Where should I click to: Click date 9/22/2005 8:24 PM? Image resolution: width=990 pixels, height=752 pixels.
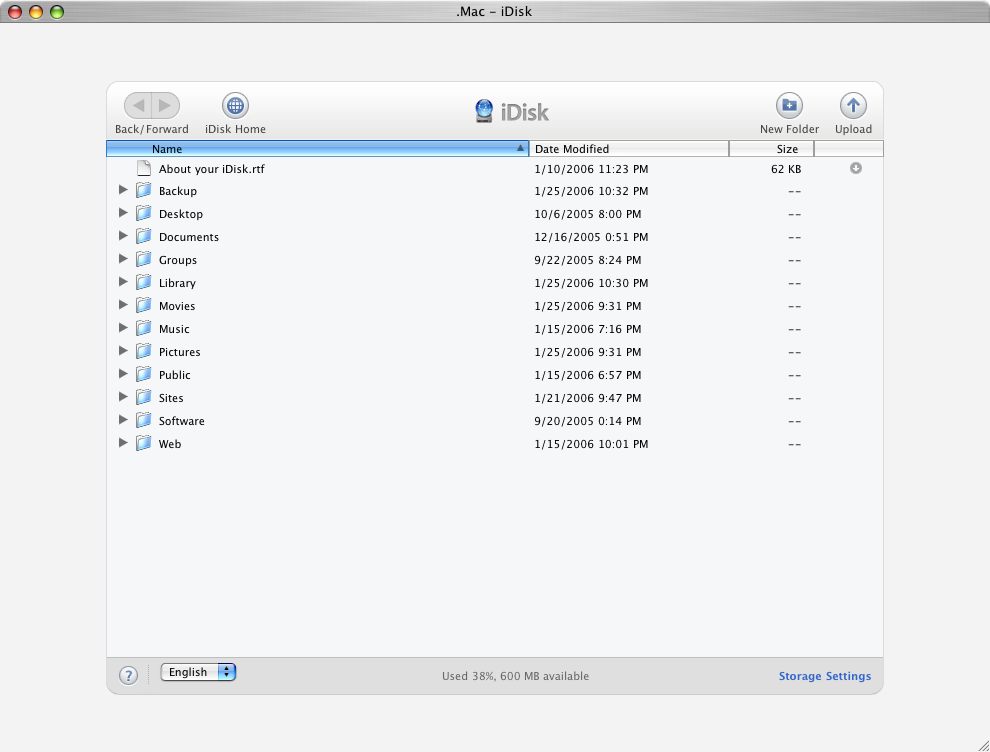(x=588, y=260)
